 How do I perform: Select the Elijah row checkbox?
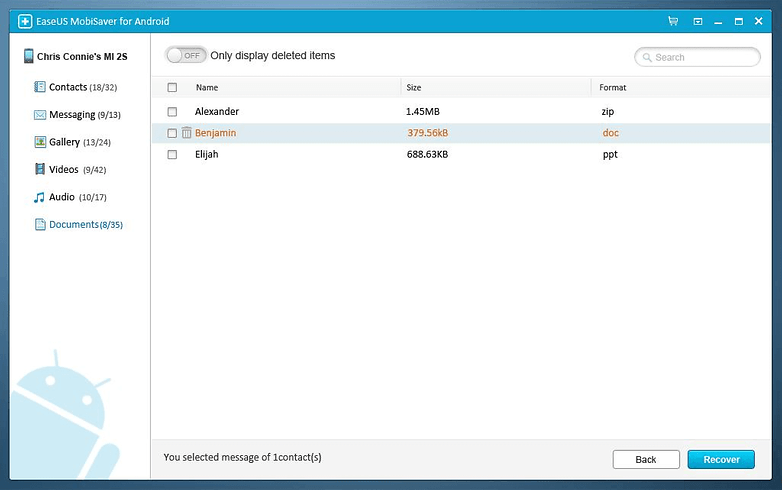coord(172,155)
